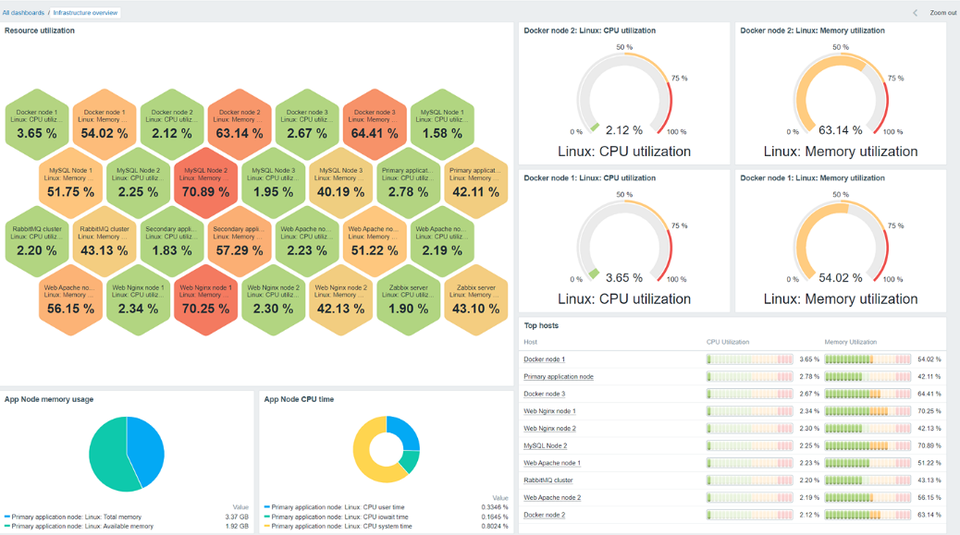Open Docker node 3 host link
This screenshot has width=960, height=535.
[x=544, y=394]
